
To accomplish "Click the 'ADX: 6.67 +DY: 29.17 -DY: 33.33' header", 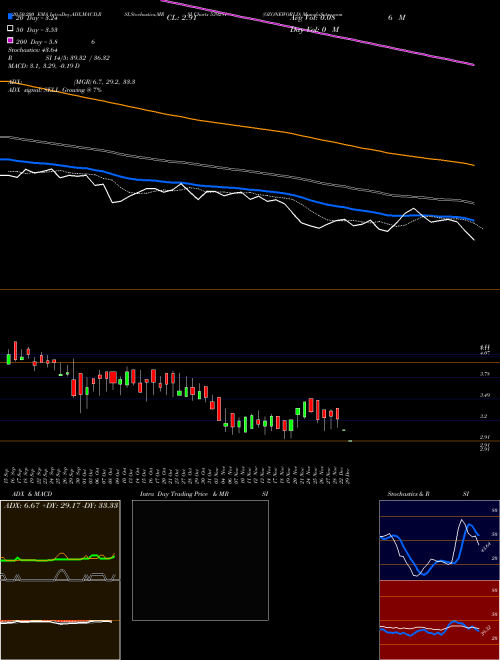I will (61, 505).
